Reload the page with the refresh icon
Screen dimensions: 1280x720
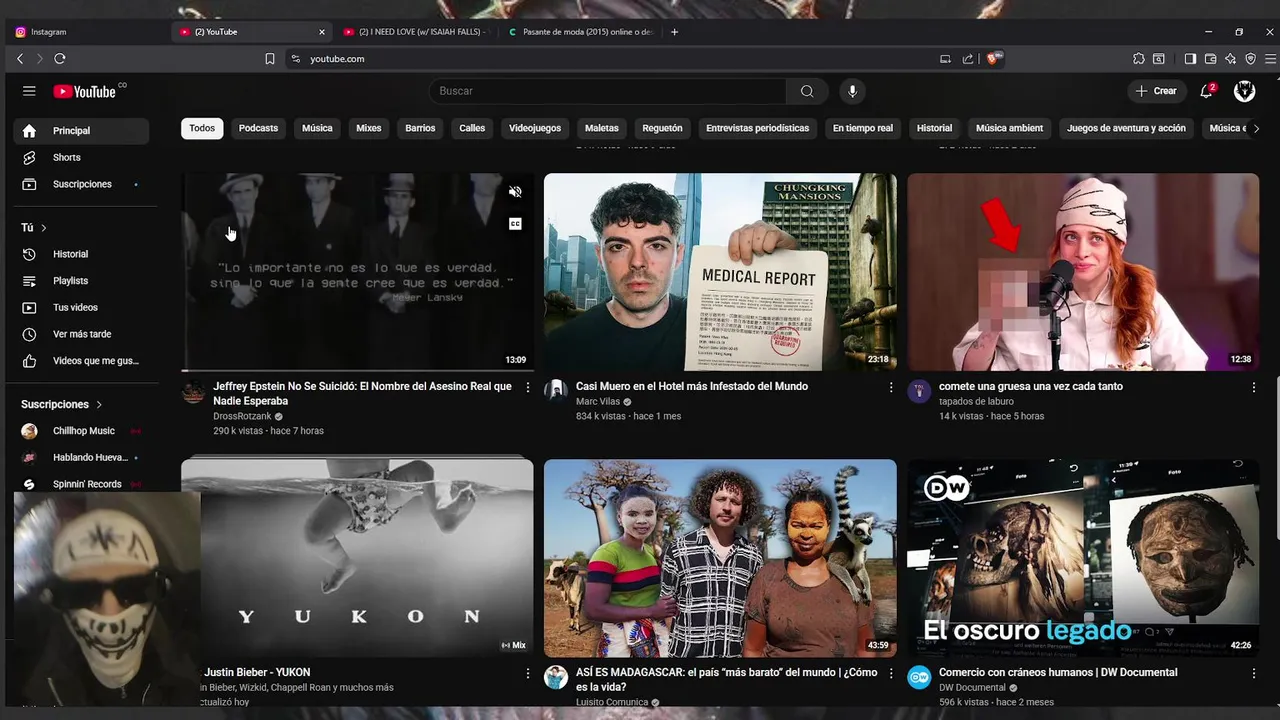click(x=60, y=59)
